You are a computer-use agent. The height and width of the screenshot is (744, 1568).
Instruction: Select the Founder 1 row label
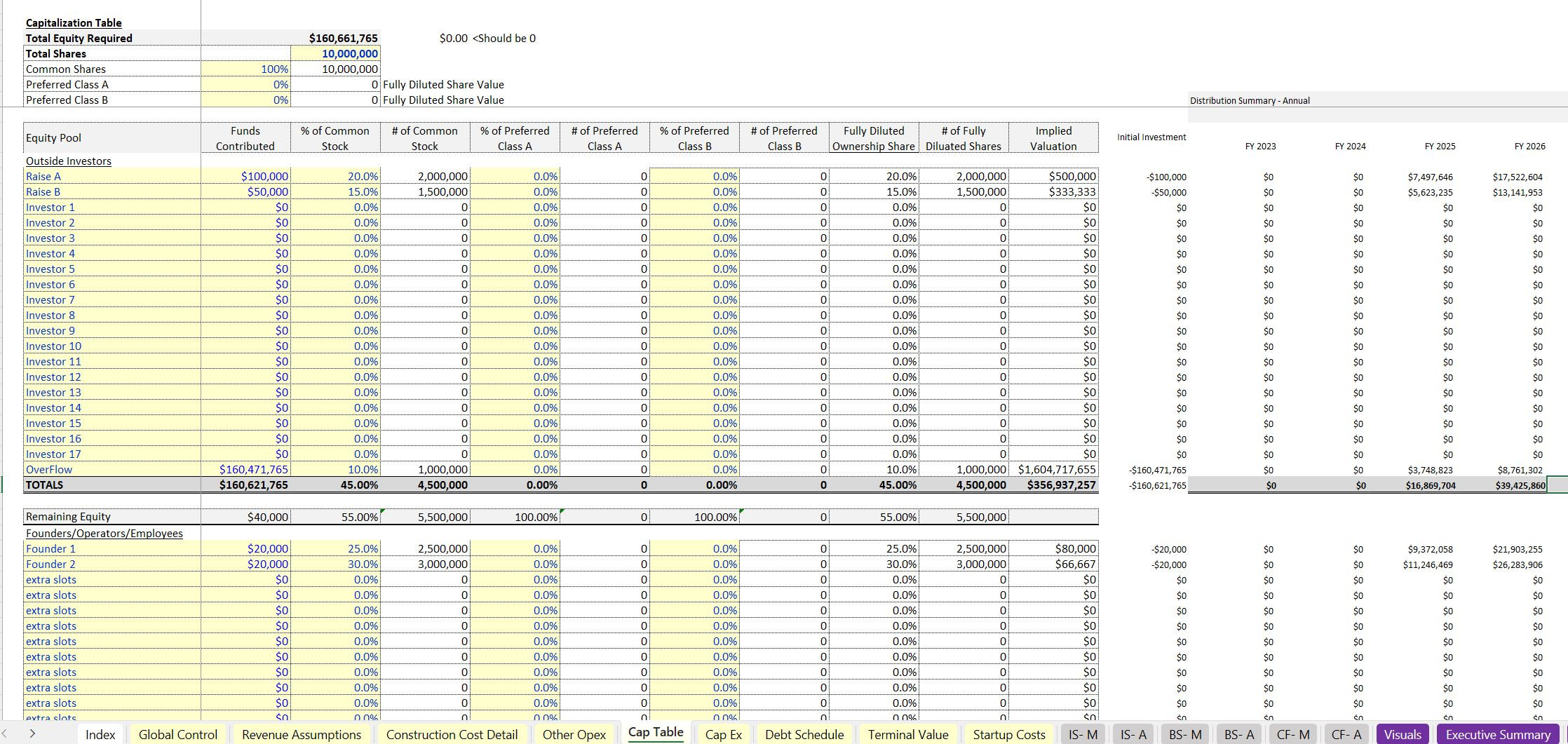[x=50, y=548]
